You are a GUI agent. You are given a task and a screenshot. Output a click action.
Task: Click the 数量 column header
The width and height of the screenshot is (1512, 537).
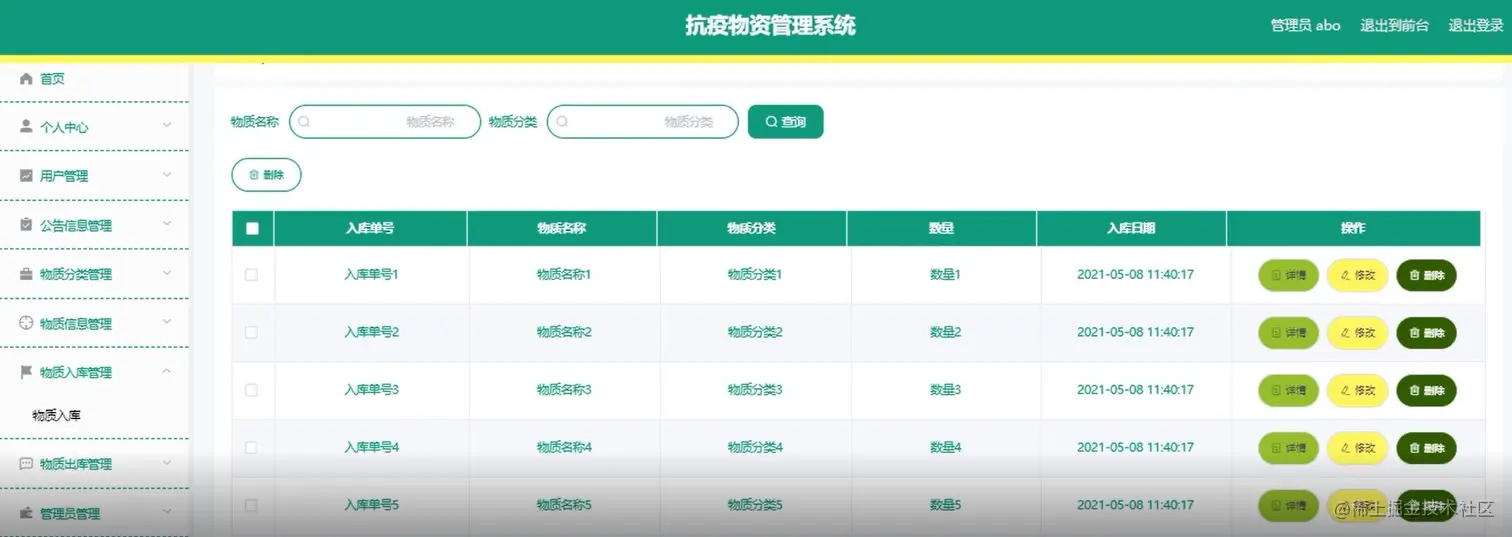pyautogui.click(x=941, y=228)
